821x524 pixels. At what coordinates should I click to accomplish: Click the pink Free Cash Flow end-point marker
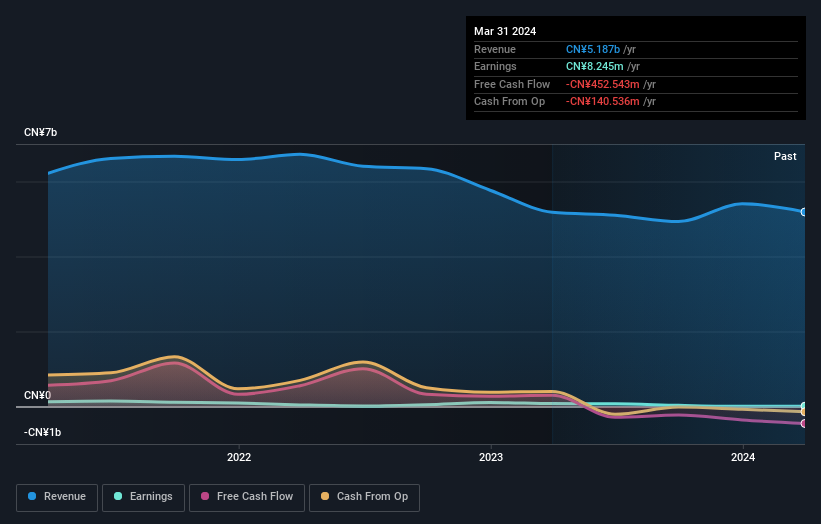click(x=804, y=423)
